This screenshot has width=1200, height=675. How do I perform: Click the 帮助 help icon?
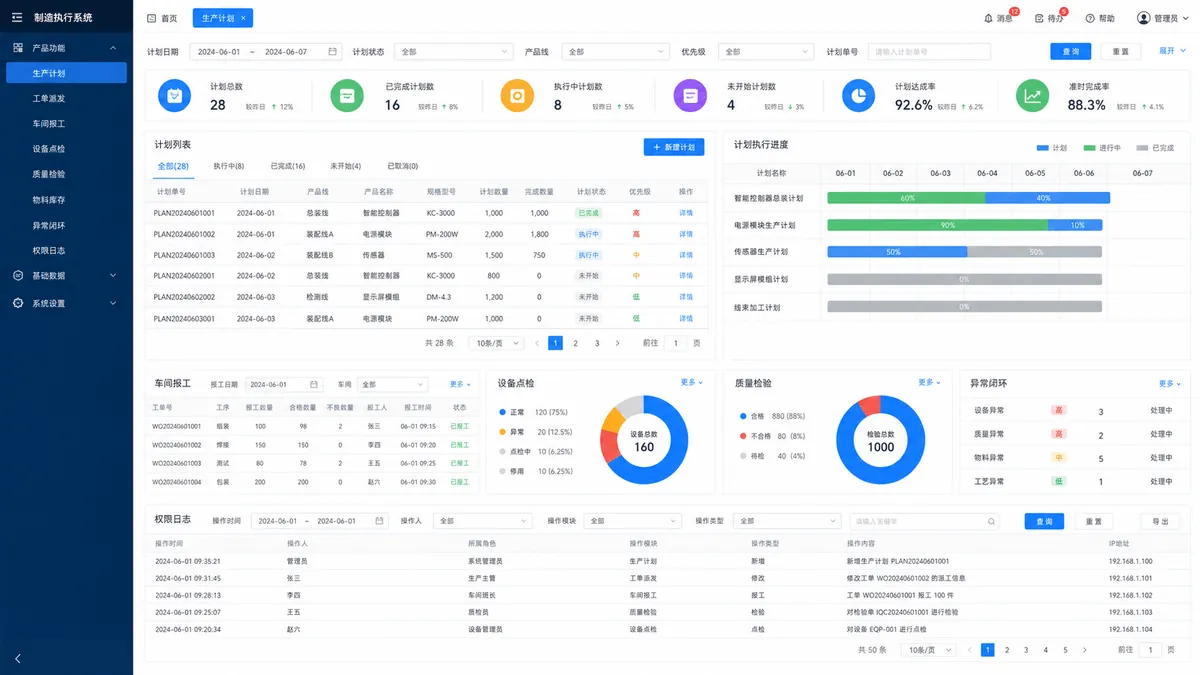tap(1090, 18)
